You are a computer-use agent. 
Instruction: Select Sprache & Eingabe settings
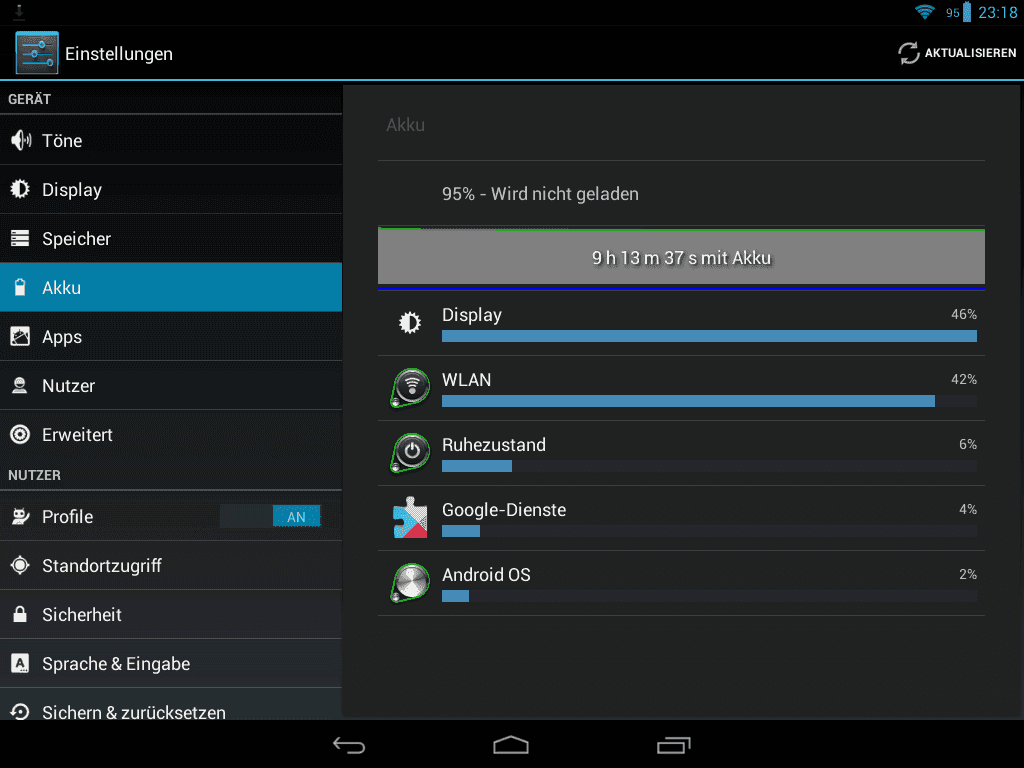point(171,664)
